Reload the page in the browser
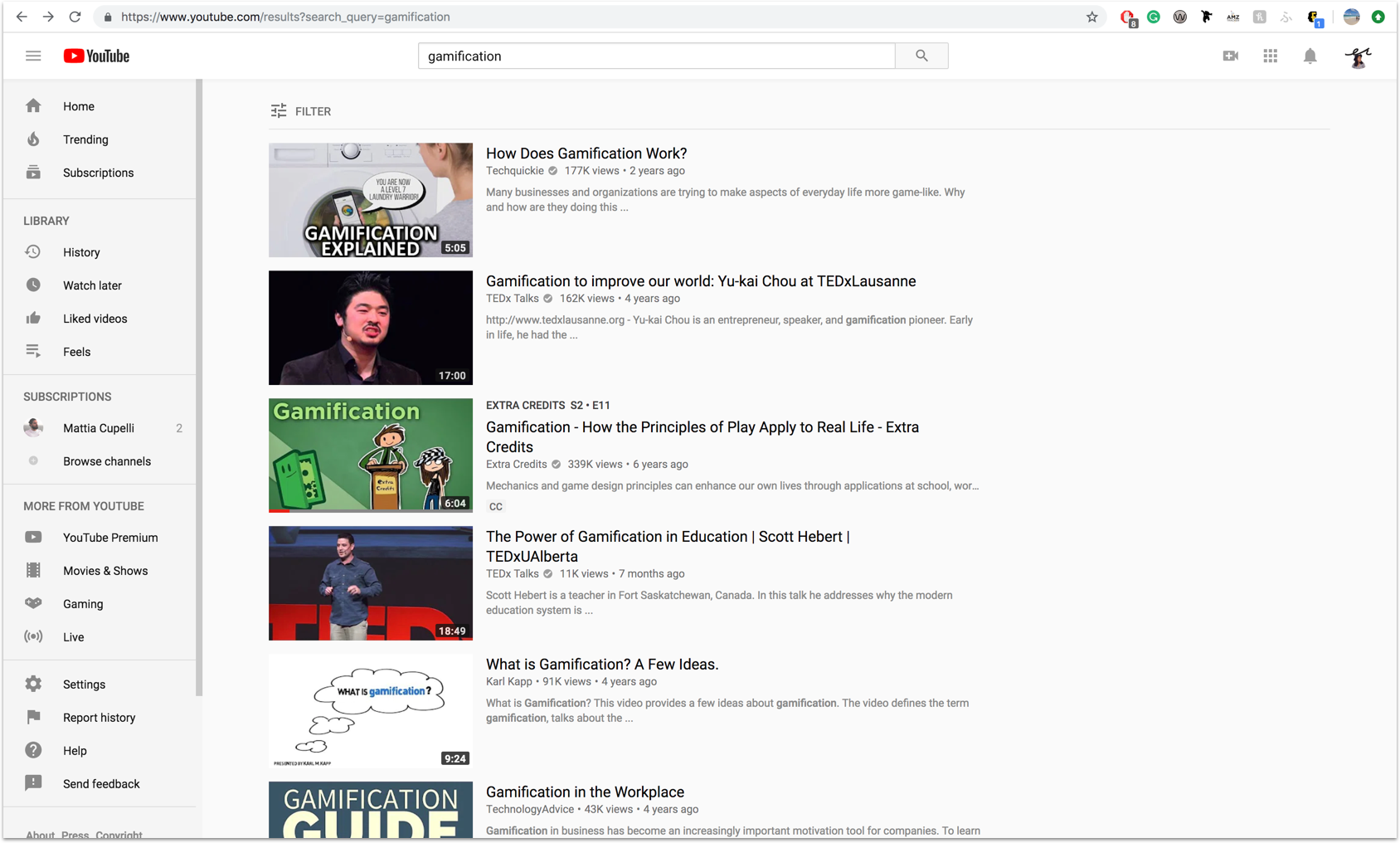 [75, 17]
